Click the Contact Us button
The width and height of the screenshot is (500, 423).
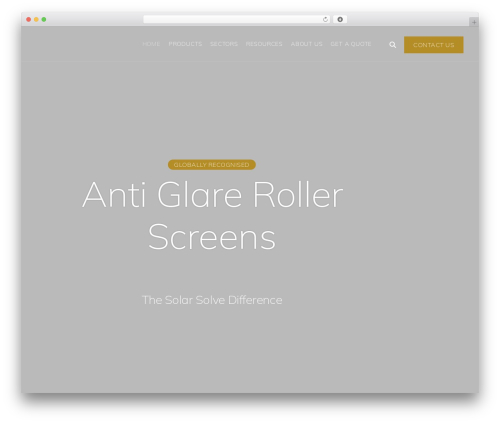(x=434, y=45)
